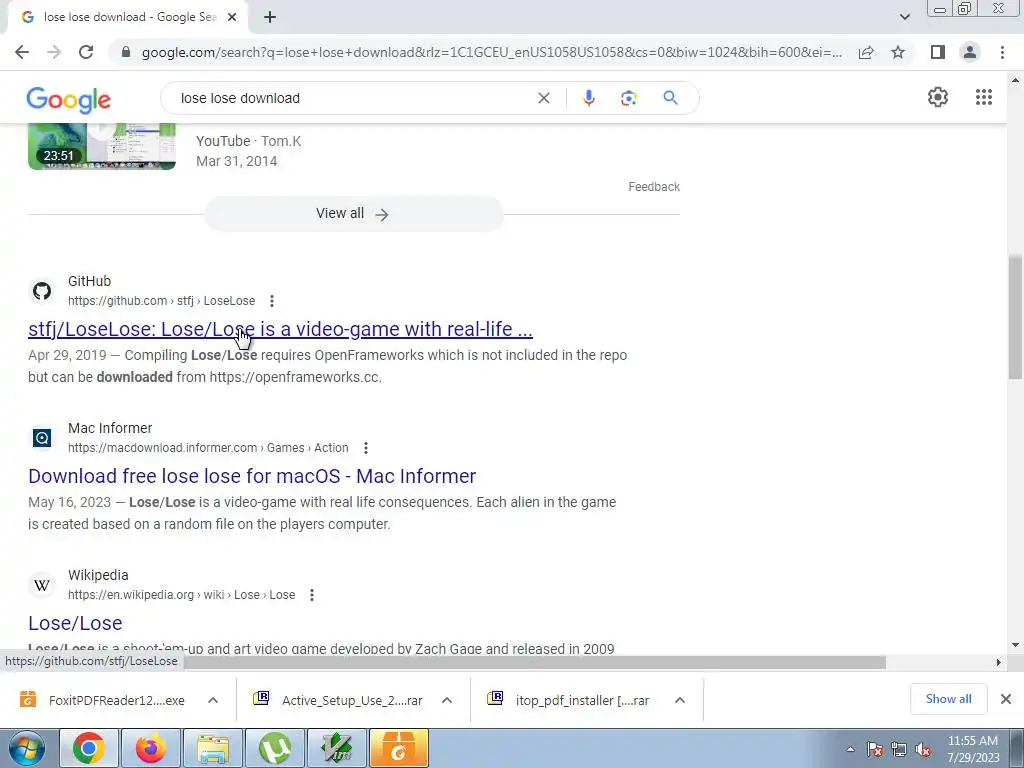Screen dimensions: 1024x768
Task: Open Windows Explorer from the taskbar
Action: 213,748
